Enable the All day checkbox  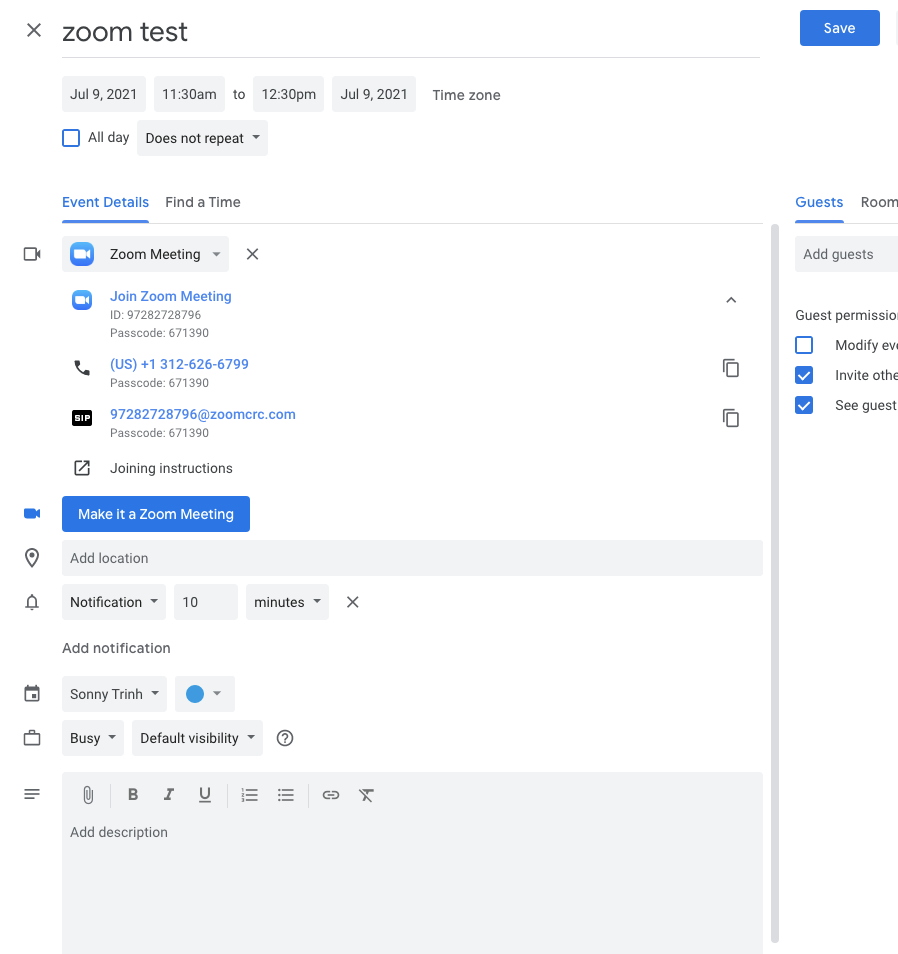pos(71,138)
